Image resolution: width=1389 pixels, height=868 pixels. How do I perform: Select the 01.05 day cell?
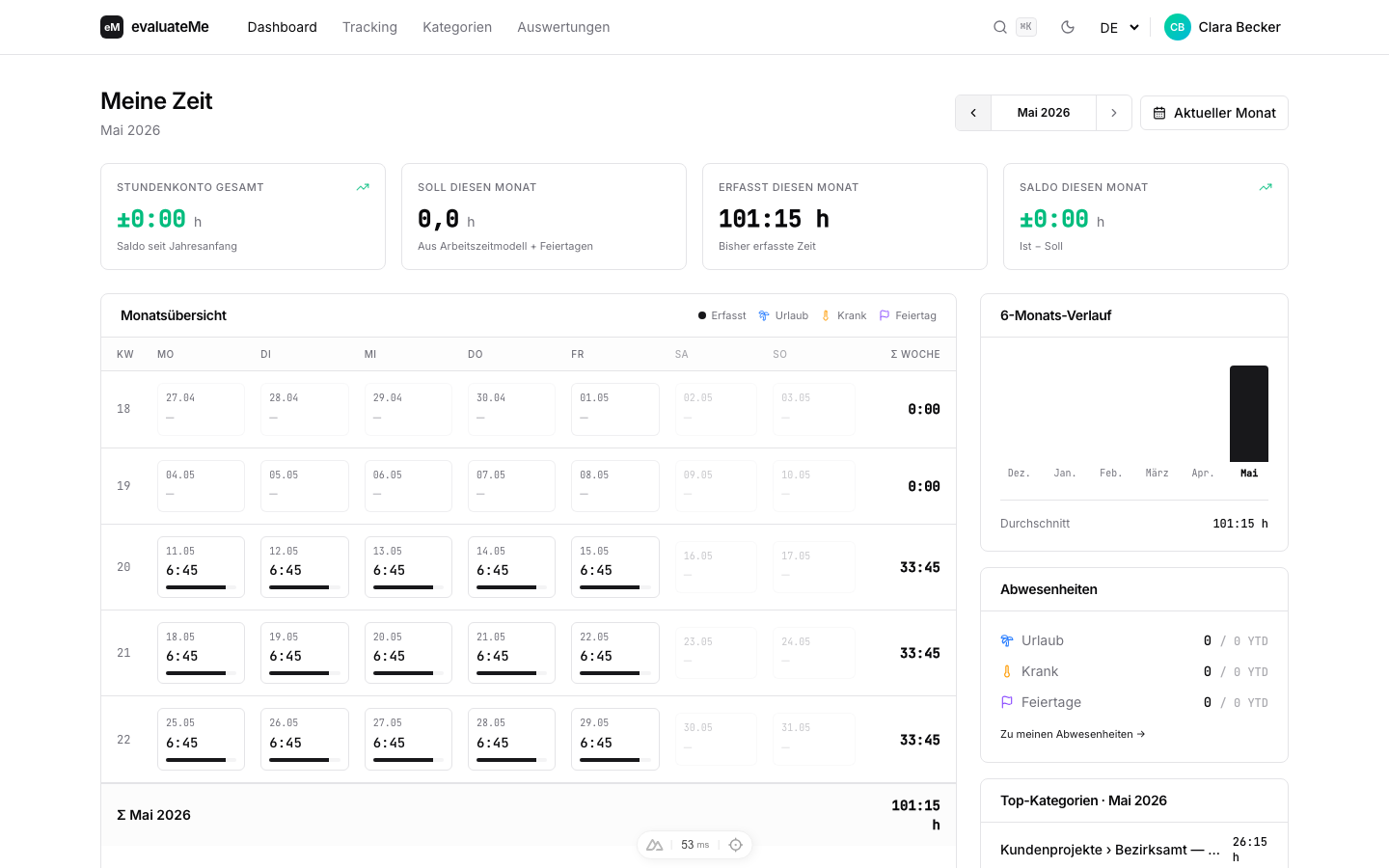coord(615,409)
